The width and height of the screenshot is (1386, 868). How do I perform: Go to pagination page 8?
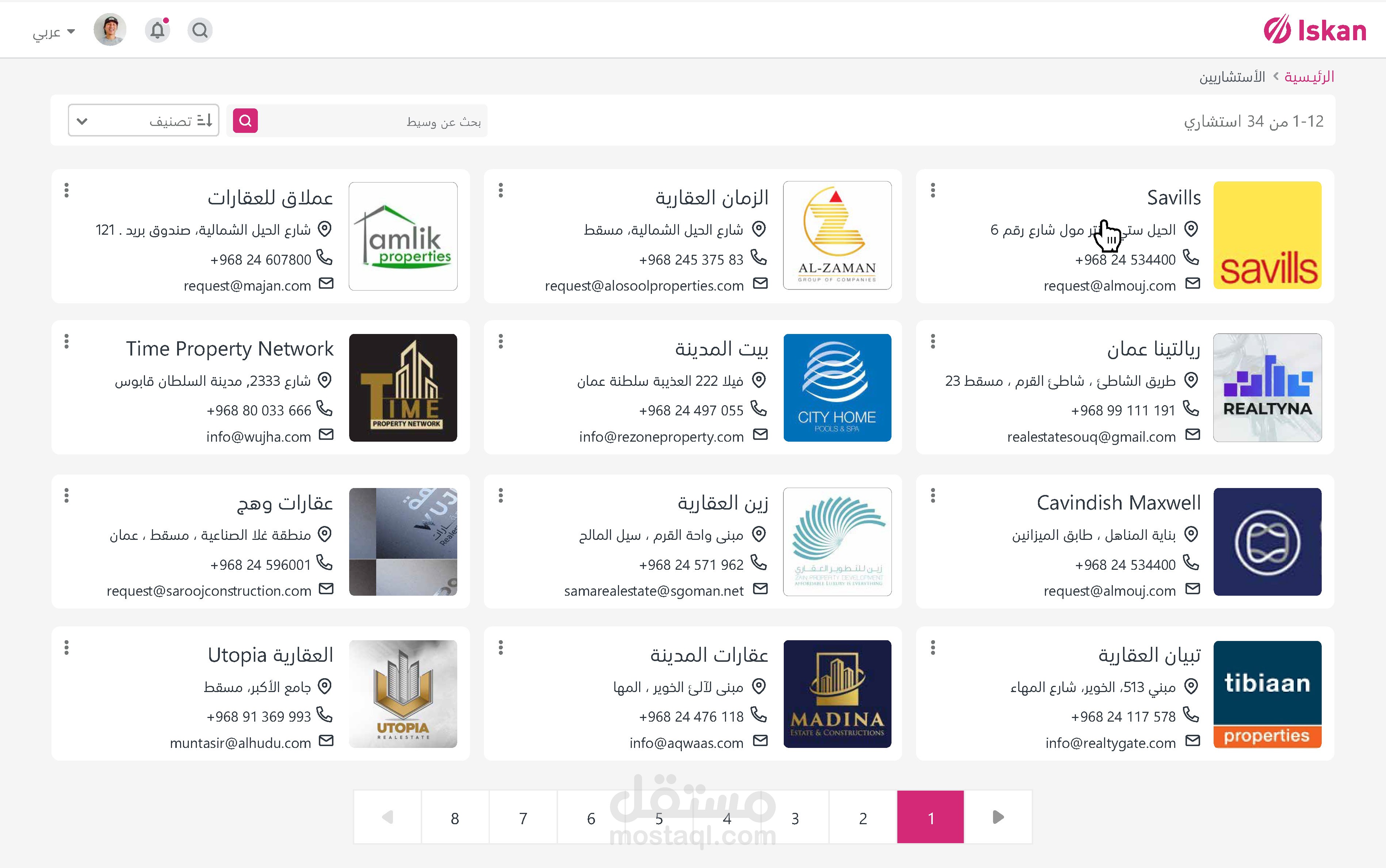[455, 818]
